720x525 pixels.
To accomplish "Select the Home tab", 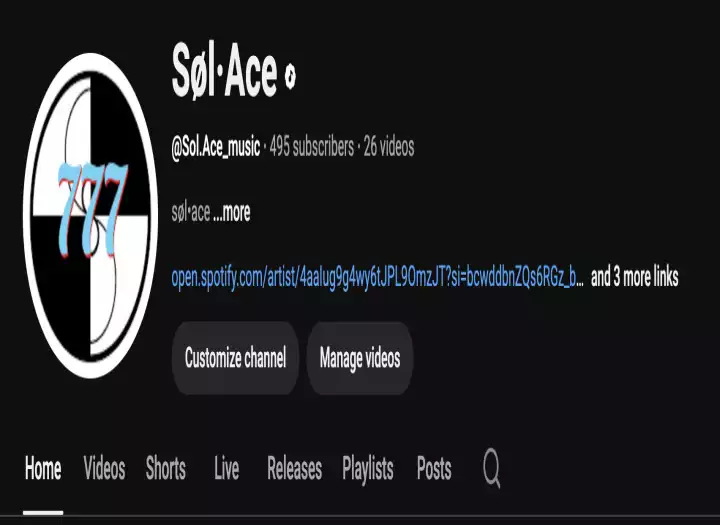I will point(43,469).
